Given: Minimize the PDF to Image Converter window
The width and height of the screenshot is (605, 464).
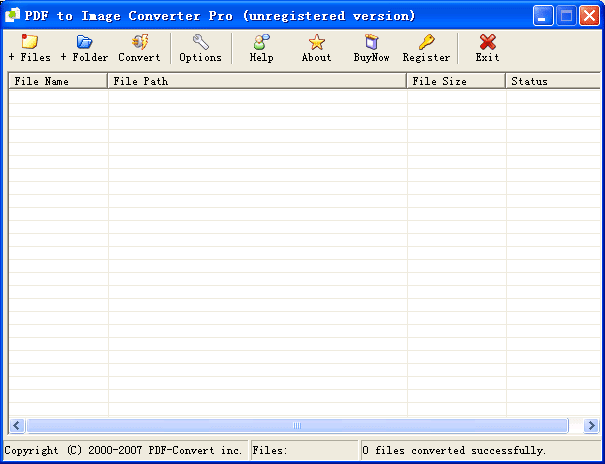Looking at the screenshot, I should point(543,16).
